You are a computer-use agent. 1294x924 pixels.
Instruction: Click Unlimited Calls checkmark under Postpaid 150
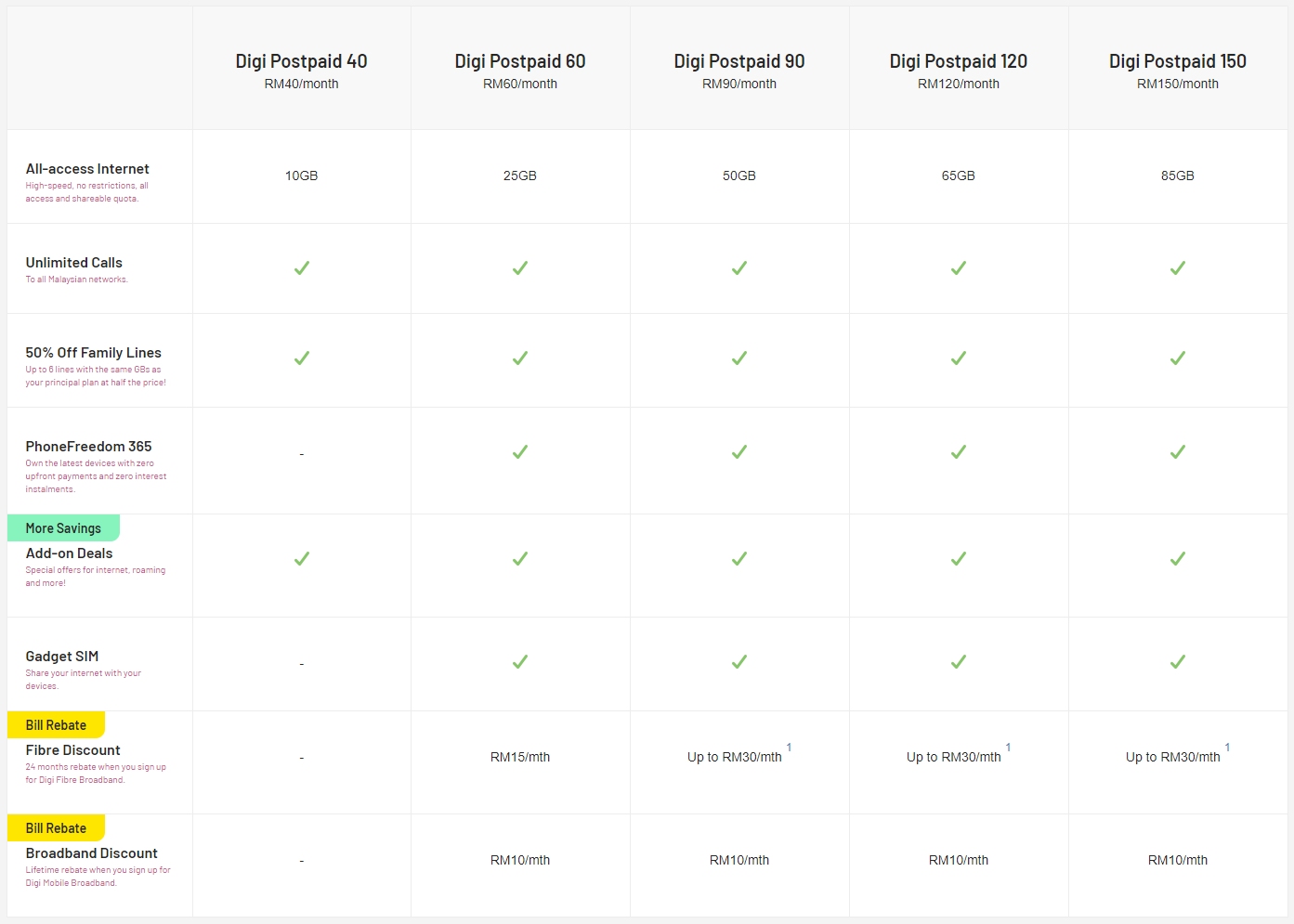[x=1178, y=268]
